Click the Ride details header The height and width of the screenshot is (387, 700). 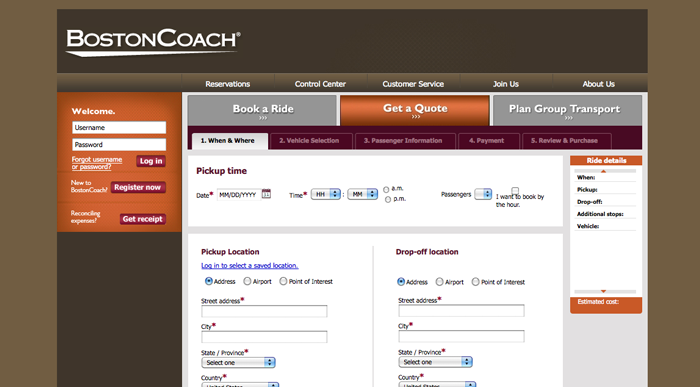click(x=606, y=161)
